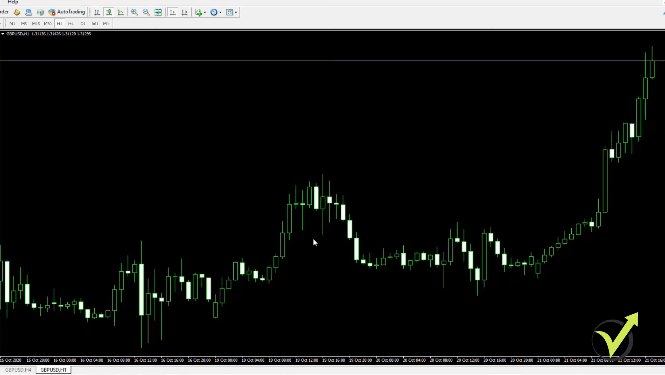Switch to the GBPUSD,H1 chart tab
The image size is (665, 375).
(x=53, y=370)
